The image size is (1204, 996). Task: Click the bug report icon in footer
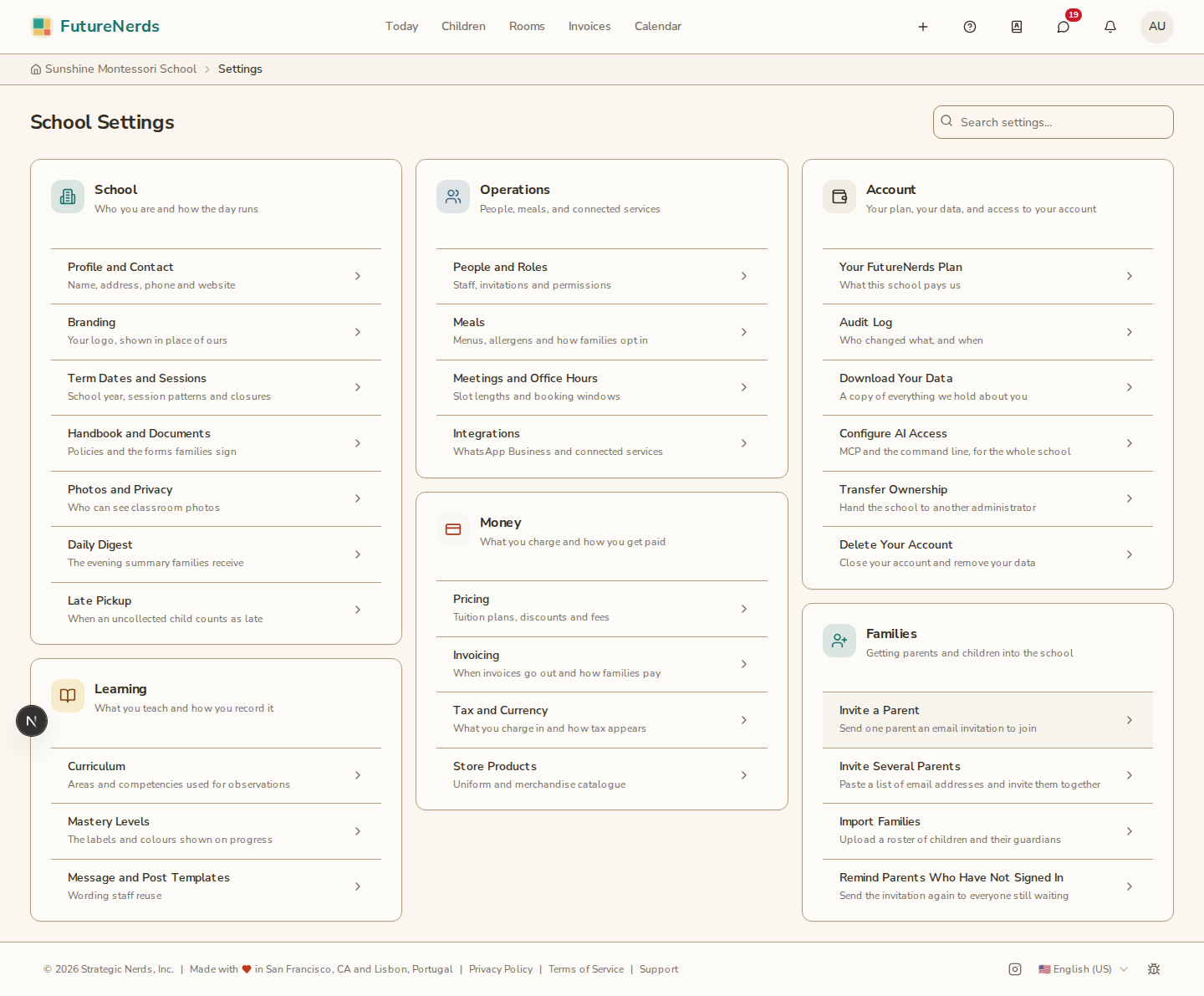pyautogui.click(x=1154, y=969)
